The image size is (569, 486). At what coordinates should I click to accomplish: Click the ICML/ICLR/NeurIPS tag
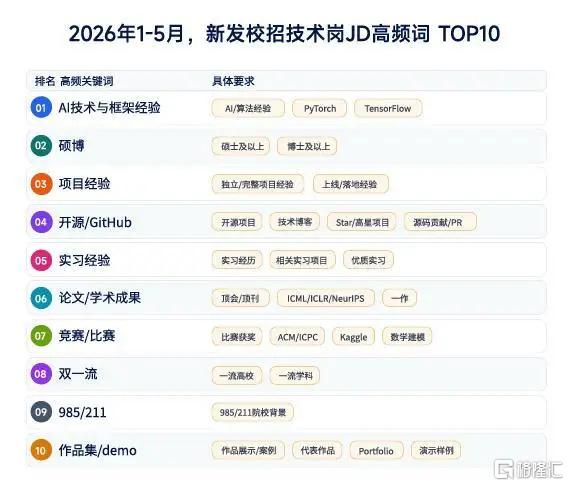click(x=326, y=298)
